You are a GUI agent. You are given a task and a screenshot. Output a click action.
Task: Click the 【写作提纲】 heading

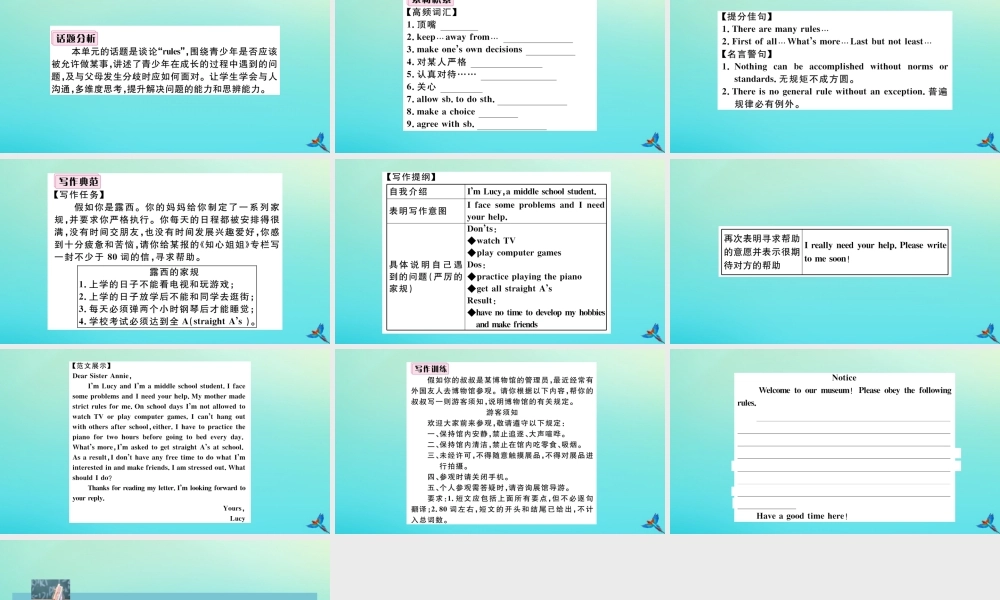tap(412, 177)
